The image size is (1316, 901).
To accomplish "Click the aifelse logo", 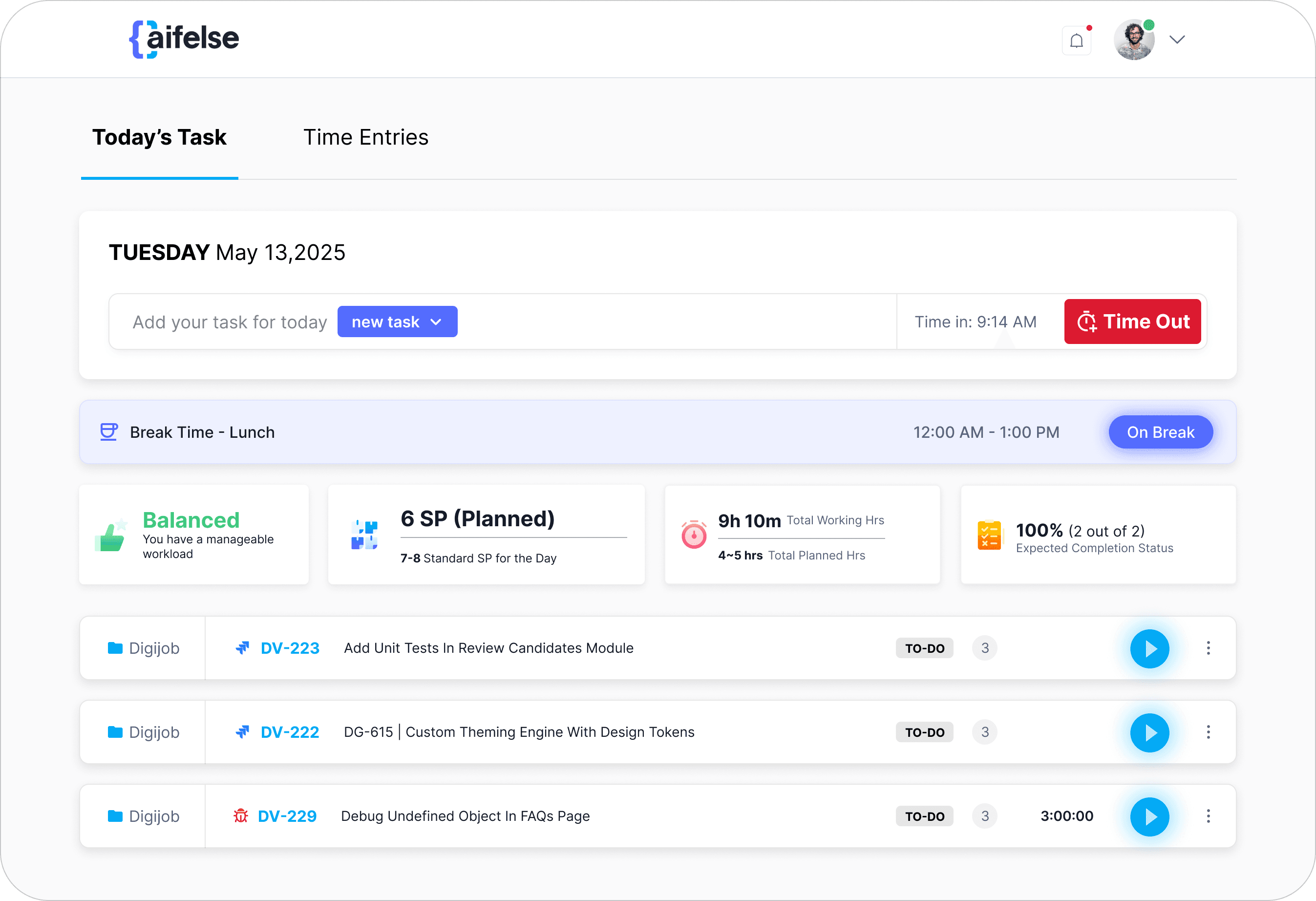I will 184,39.
